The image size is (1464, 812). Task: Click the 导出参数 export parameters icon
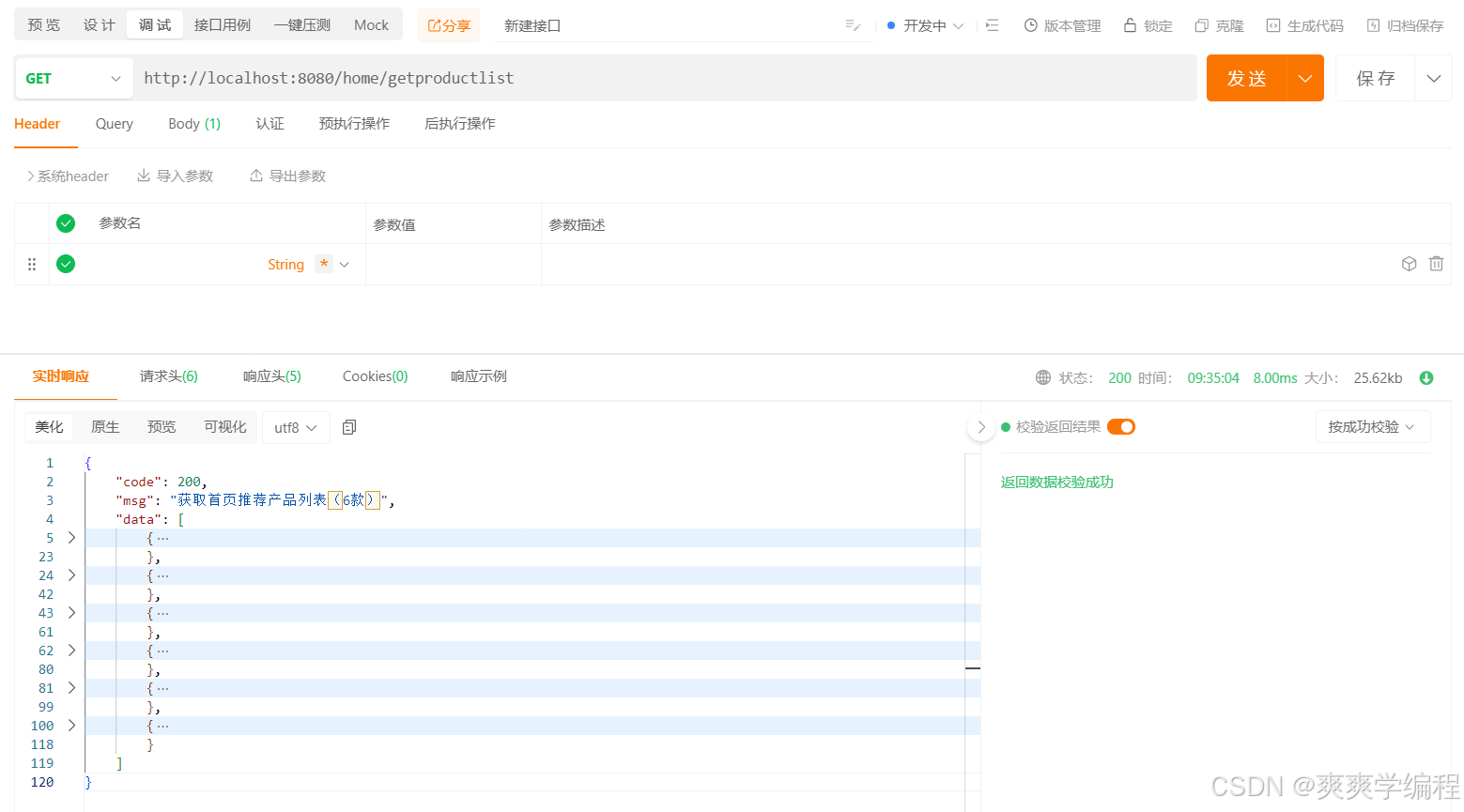click(256, 176)
